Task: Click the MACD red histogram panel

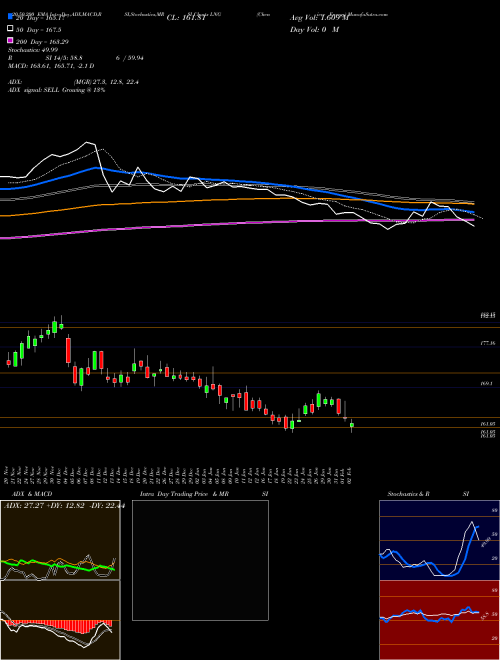Action: (60, 620)
